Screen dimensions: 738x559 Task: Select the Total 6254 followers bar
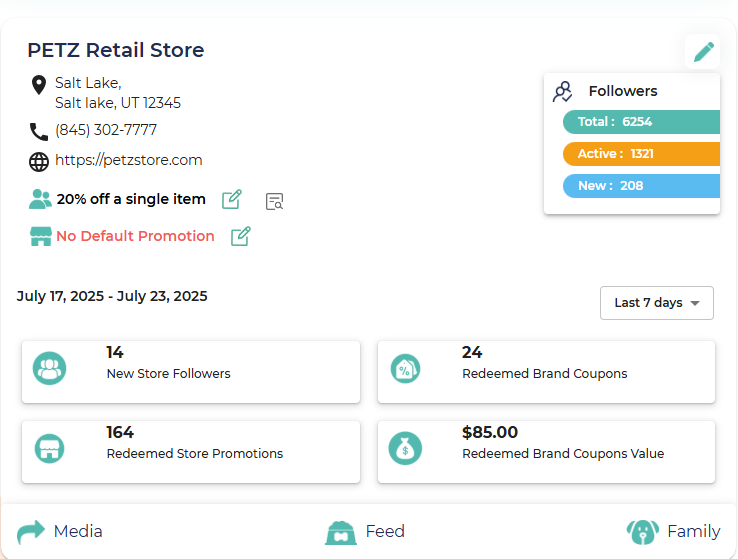tap(640, 122)
